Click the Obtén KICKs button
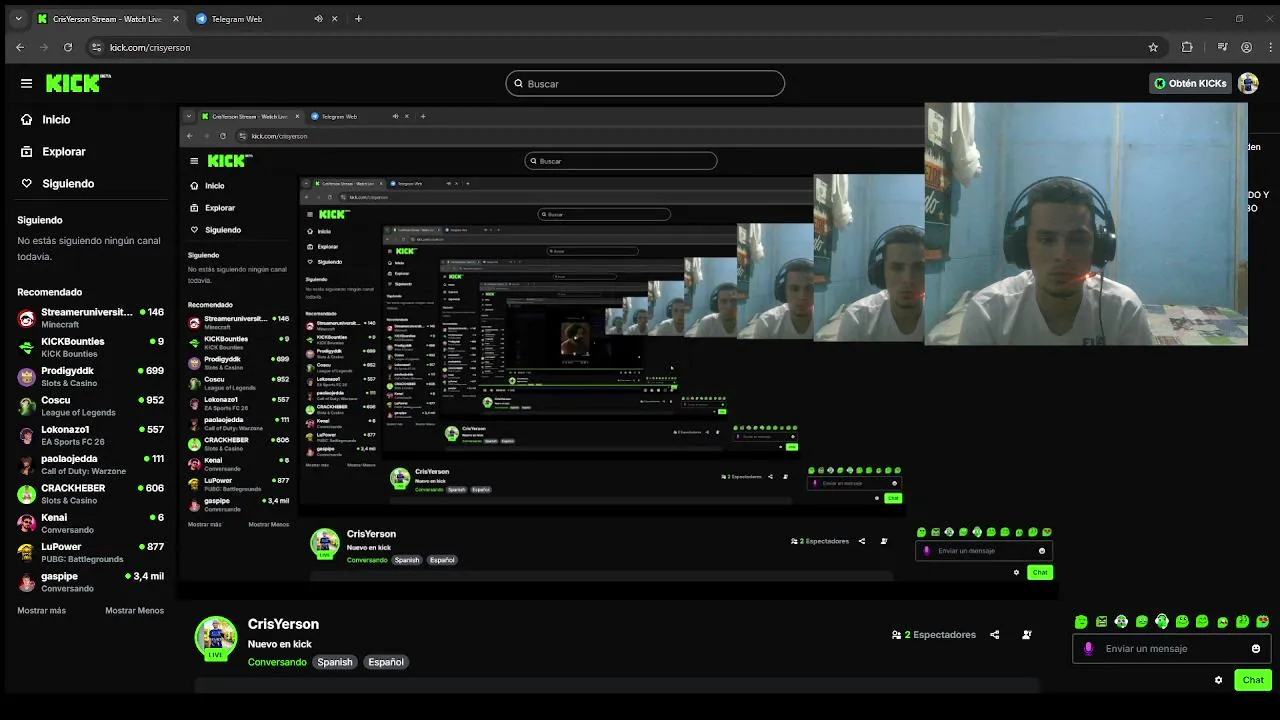This screenshot has width=1280, height=720. point(1190,84)
